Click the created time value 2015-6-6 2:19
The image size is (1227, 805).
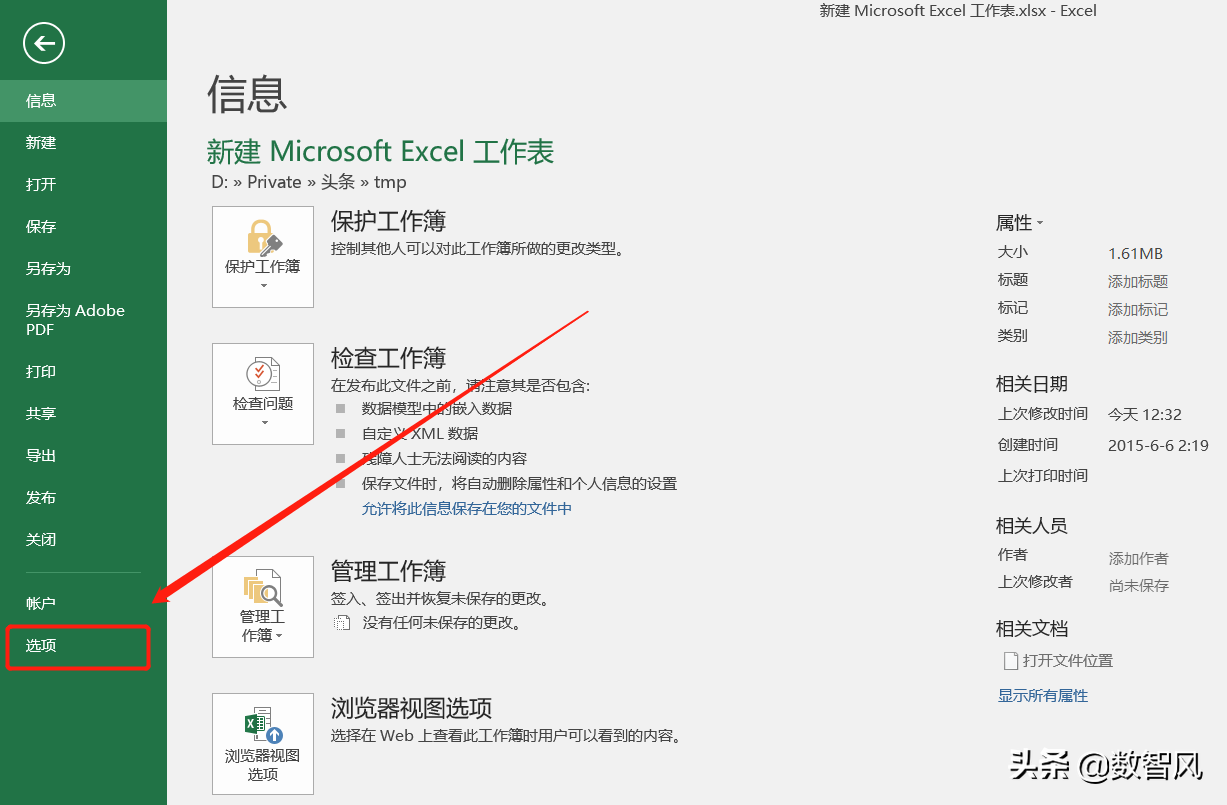click(1158, 446)
